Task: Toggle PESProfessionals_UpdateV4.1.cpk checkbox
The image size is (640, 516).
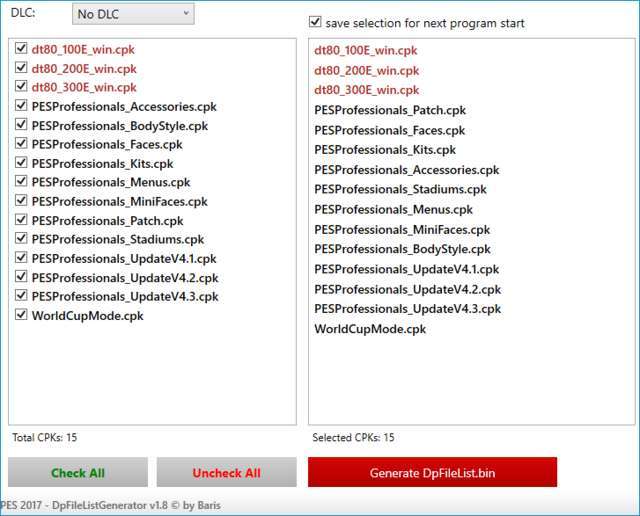Action: coord(21,258)
